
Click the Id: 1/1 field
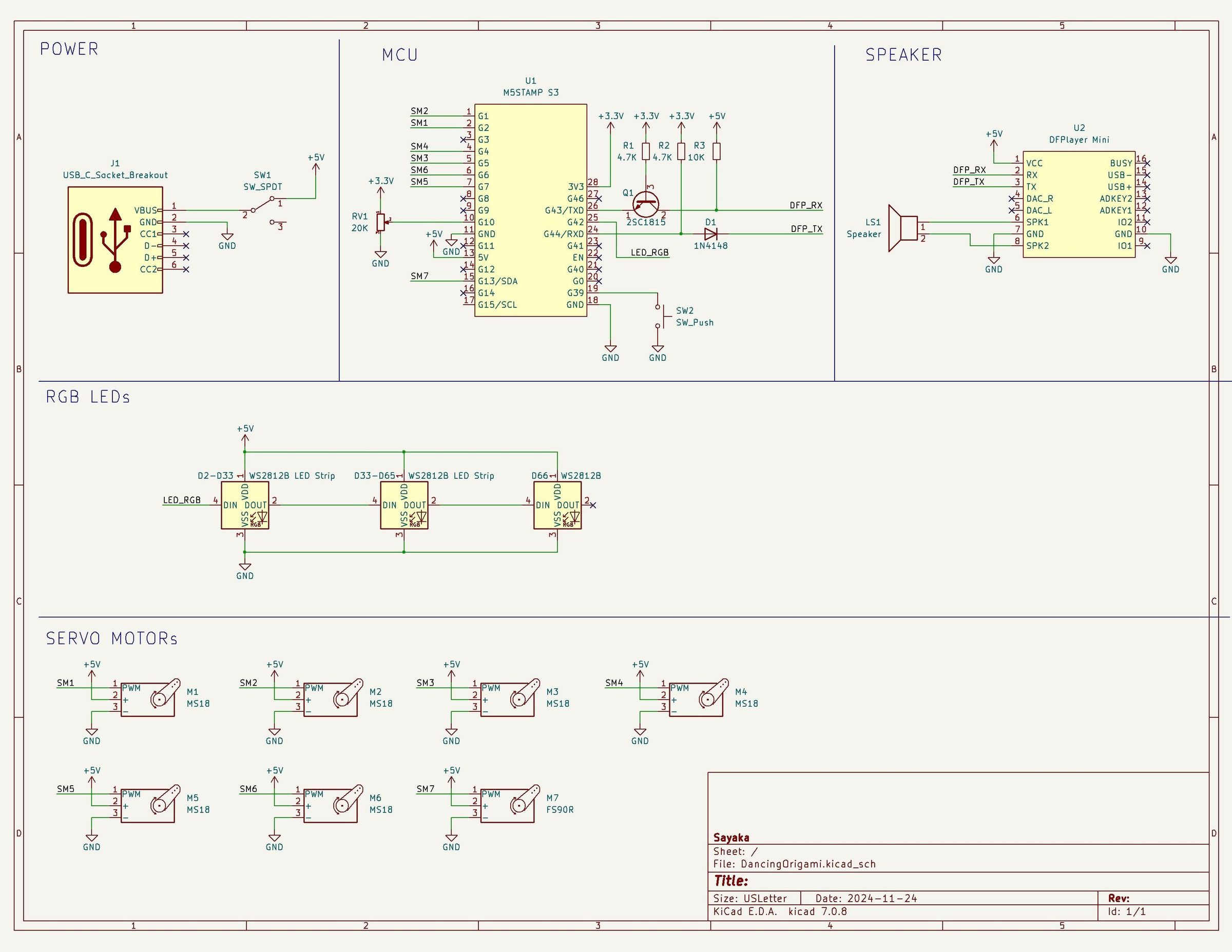coord(1127,911)
